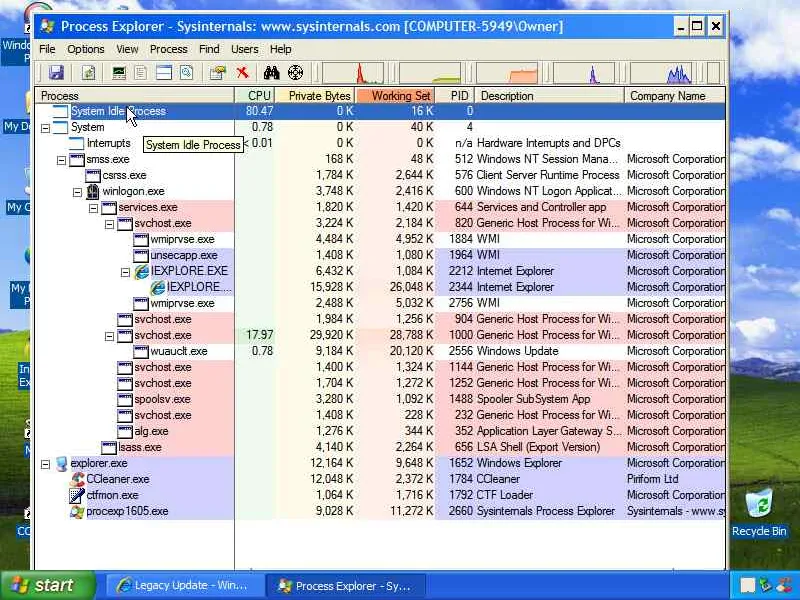Viewport: 800px width, 600px height.
Task: Sort by Company Name column header
Action: (674, 96)
